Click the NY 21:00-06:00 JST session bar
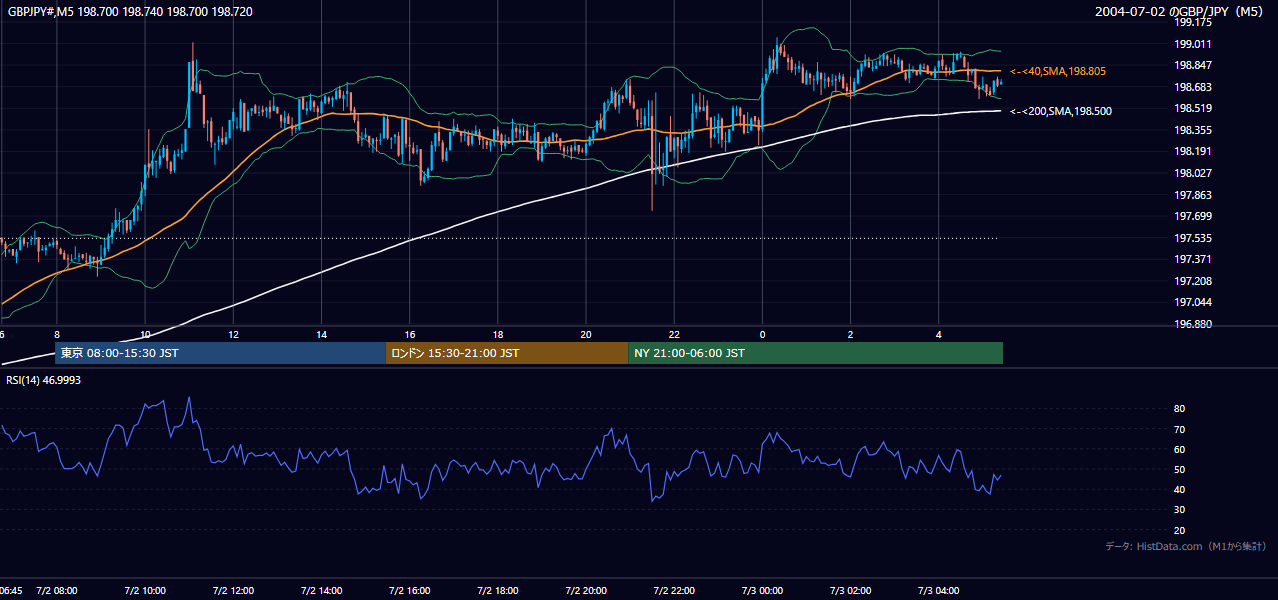Image resolution: width=1278 pixels, height=600 pixels. (815, 353)
